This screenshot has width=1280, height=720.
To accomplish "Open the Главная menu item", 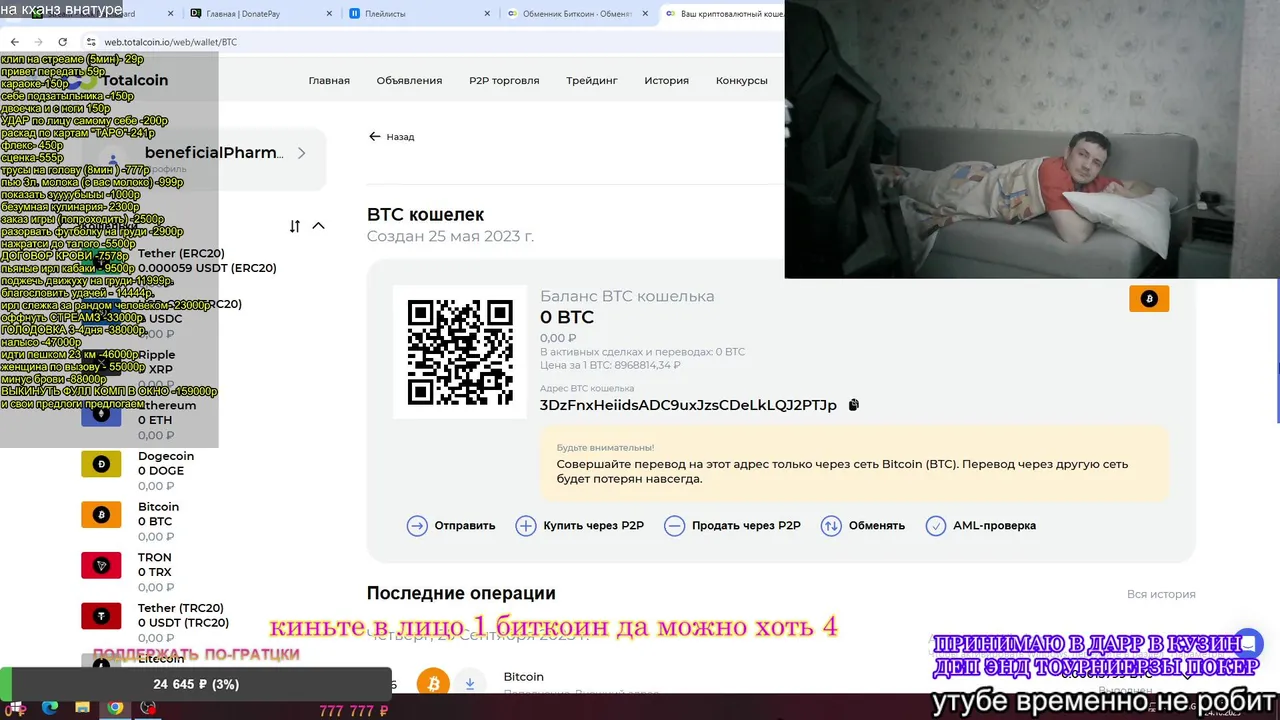I will 329,80.
